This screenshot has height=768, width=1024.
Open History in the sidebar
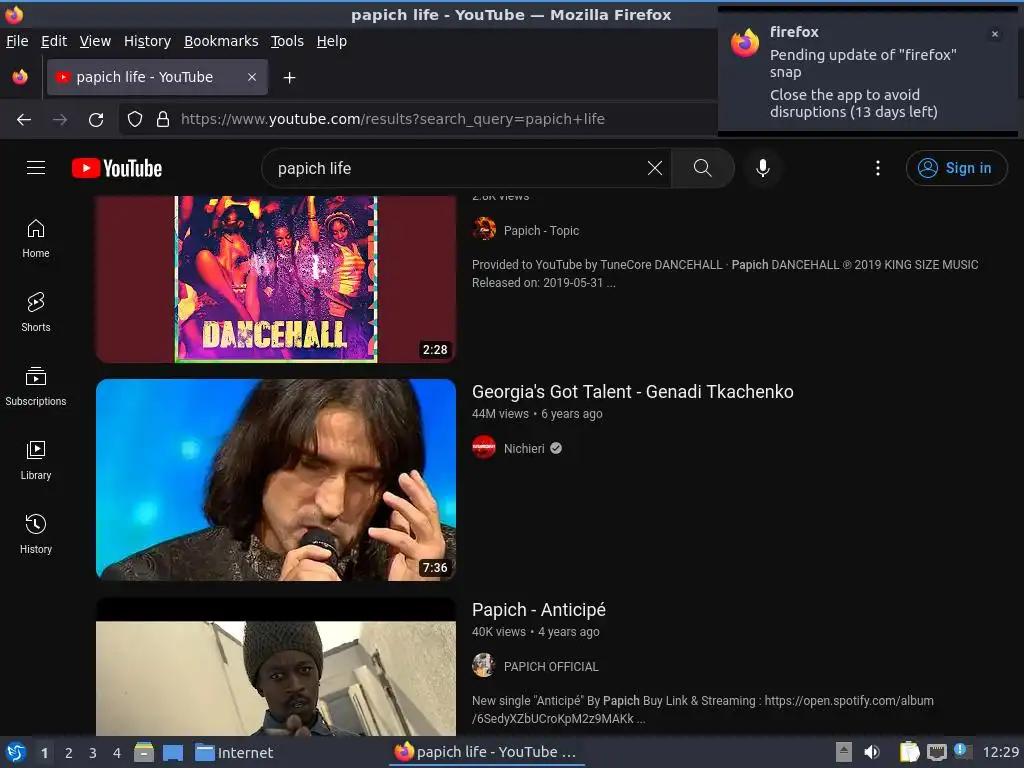tap(36, 534)
